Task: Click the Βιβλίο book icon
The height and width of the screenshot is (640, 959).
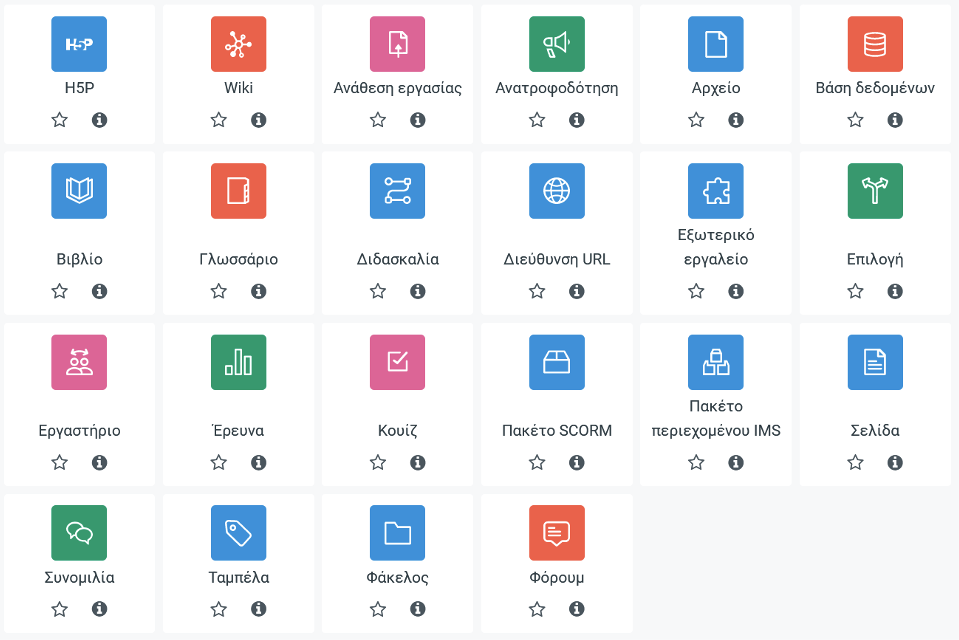Action: [79, 191]
